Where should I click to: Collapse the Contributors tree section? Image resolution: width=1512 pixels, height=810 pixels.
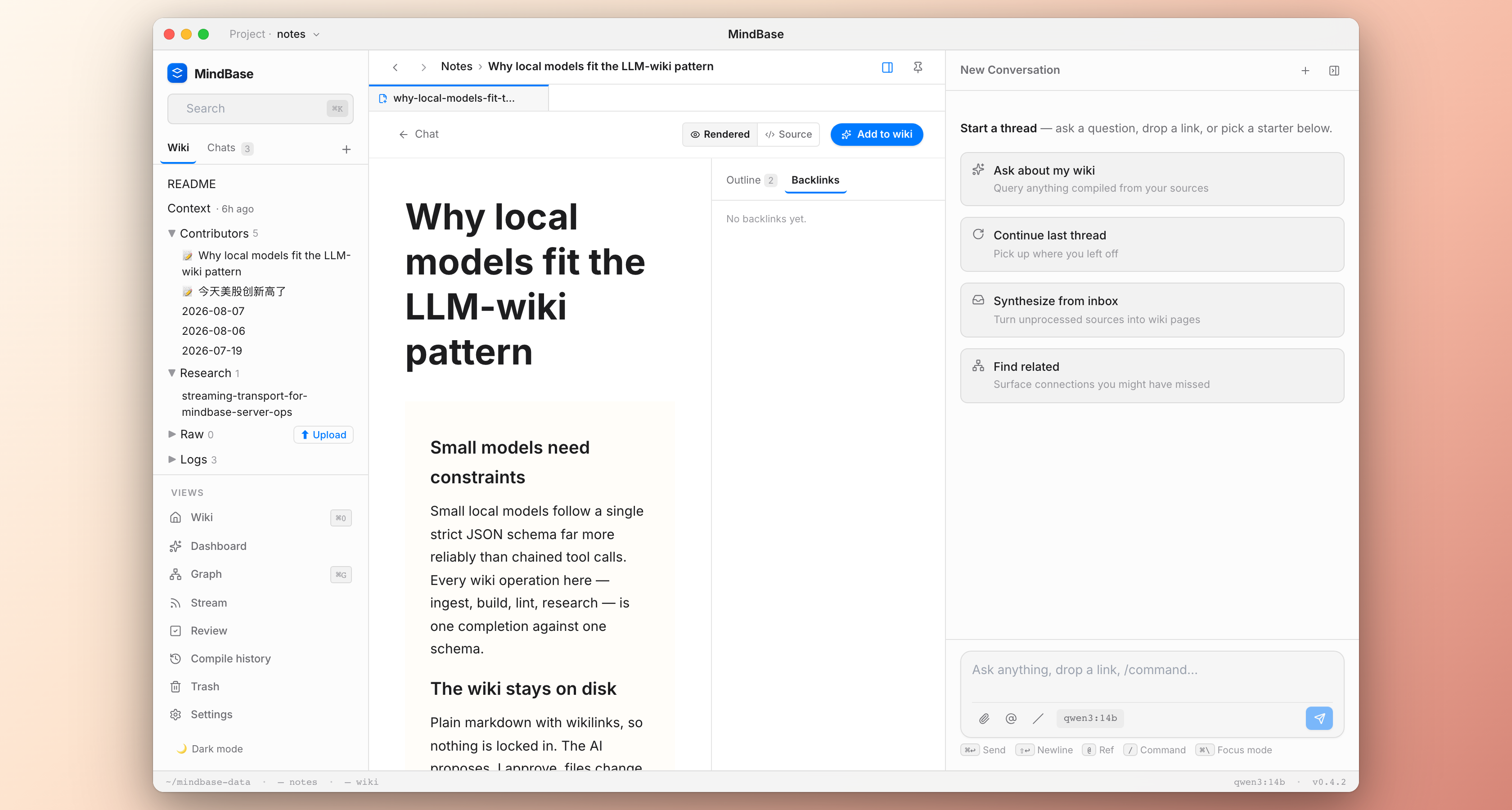click(x=171, y=234)
